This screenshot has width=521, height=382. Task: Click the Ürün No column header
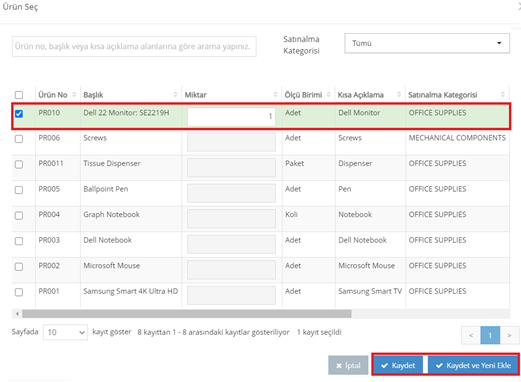[x=53, y=95]
